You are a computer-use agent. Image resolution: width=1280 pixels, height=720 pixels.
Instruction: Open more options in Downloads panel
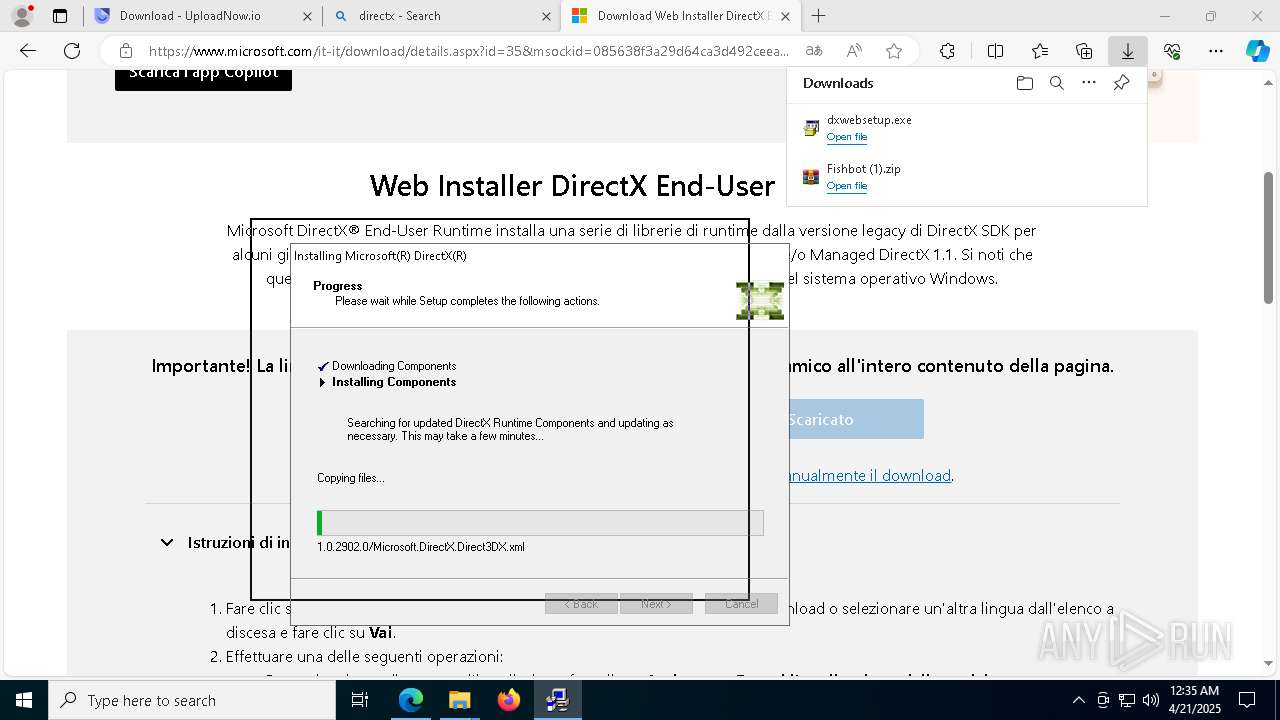click(x=1089, y=83)
